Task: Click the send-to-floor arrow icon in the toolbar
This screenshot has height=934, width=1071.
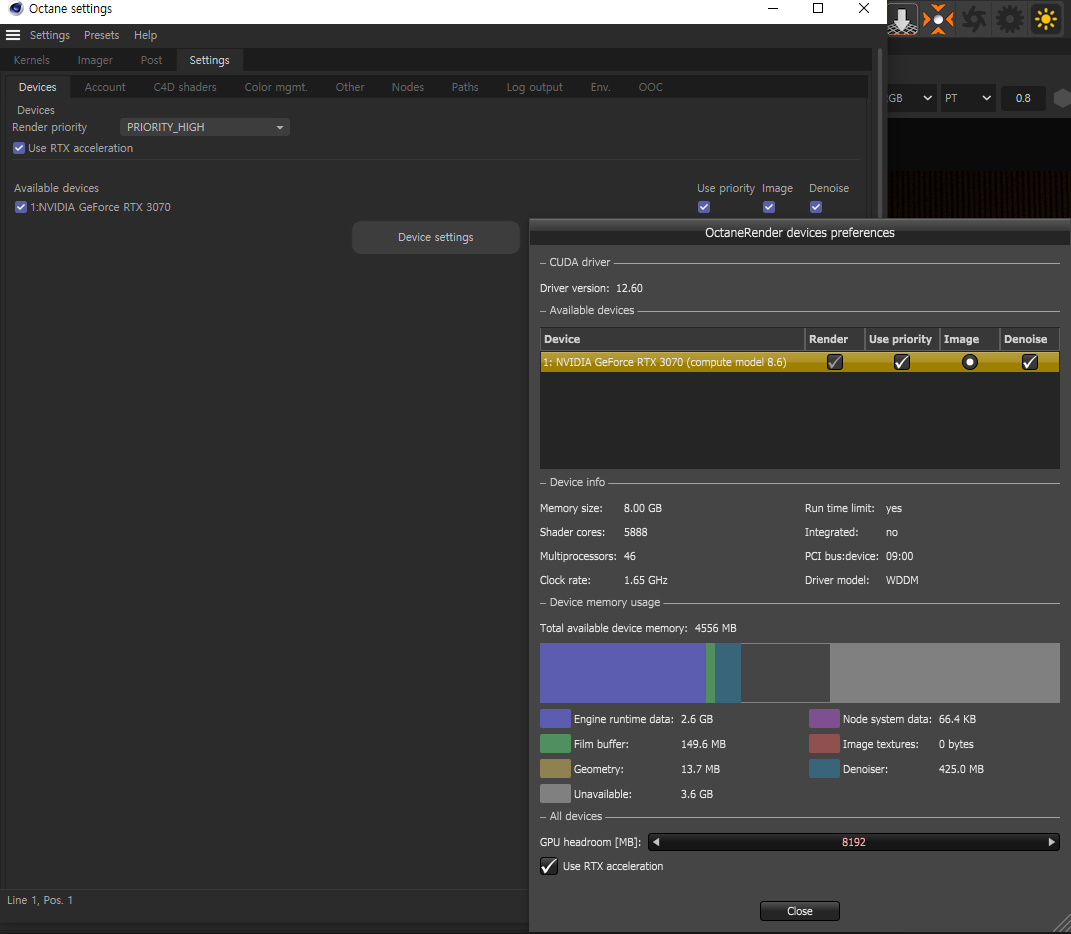Action: 902,19
